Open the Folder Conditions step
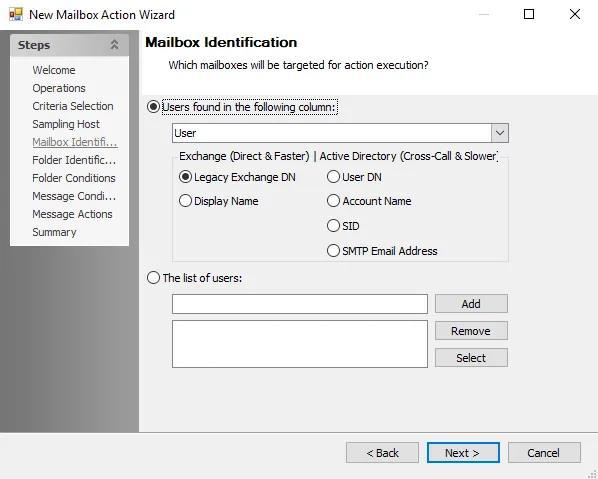 click(x=74, y=178)
